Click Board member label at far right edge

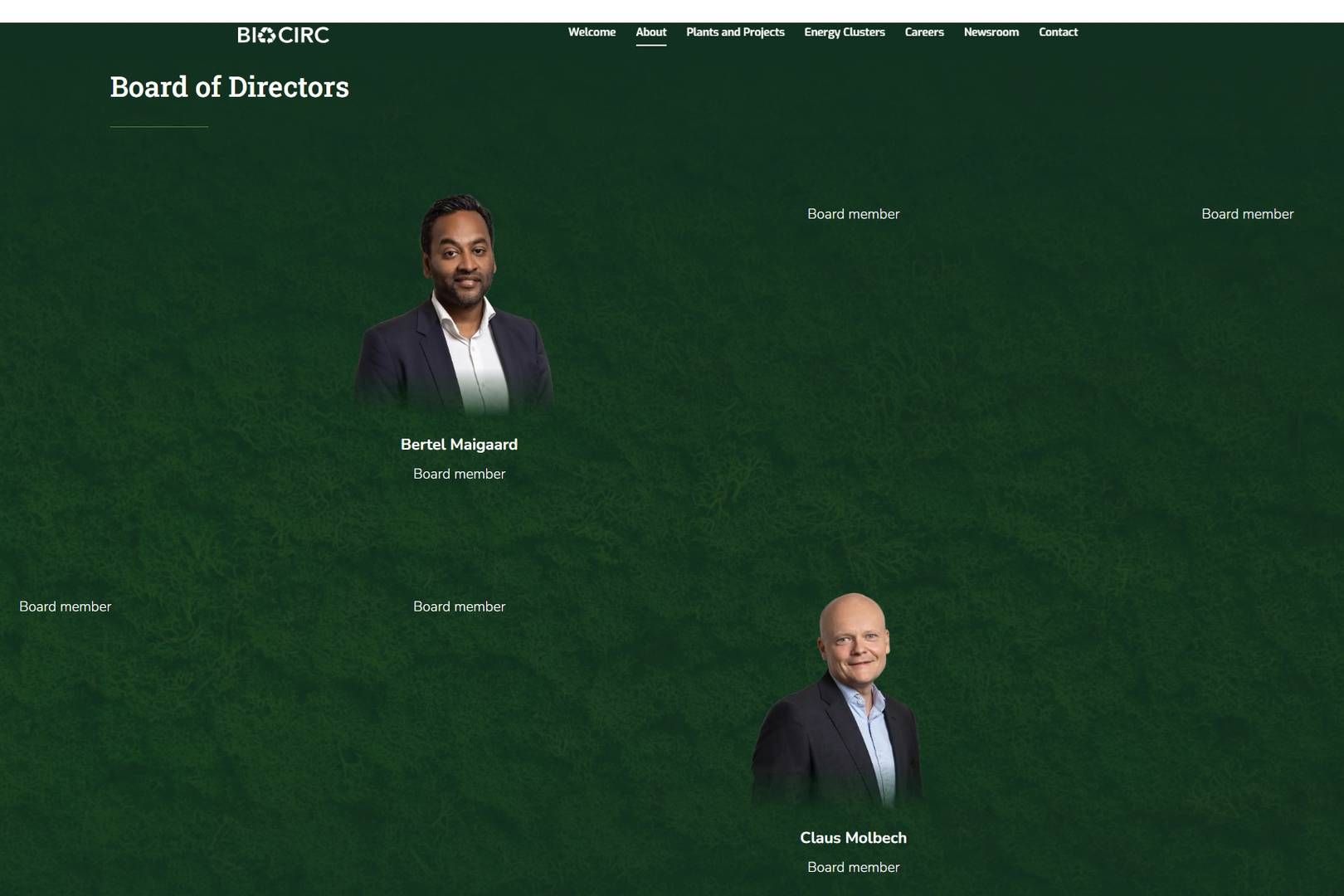pyautogui.click(x=1247, y=214)
